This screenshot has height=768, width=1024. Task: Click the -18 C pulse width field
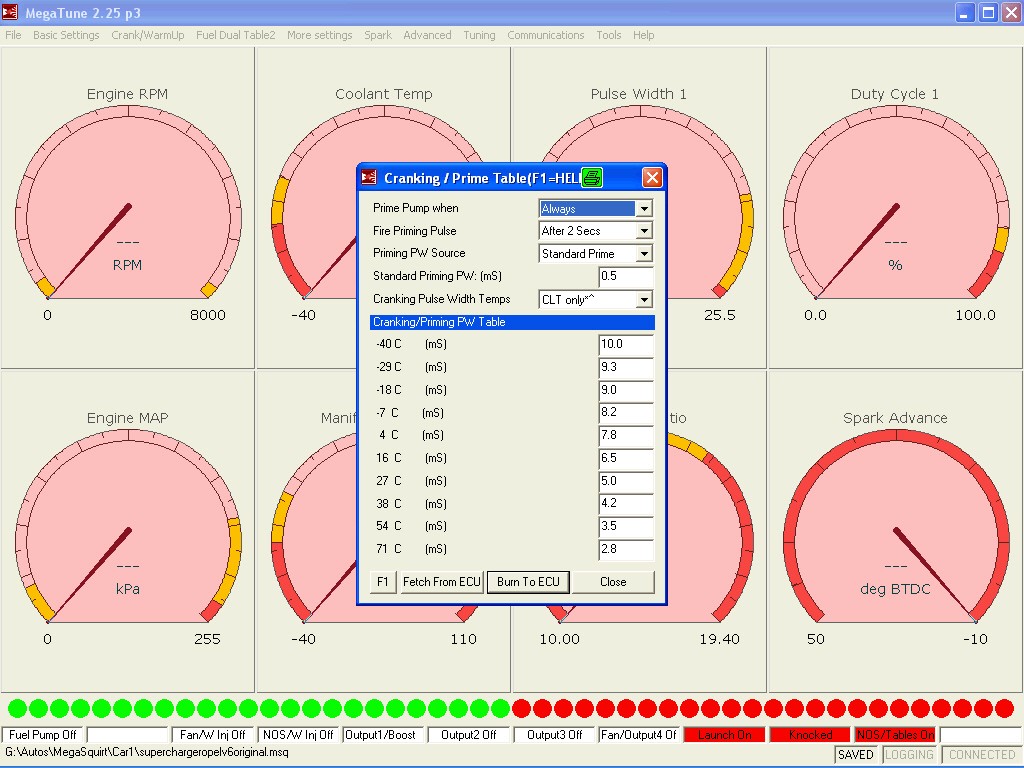(626, 390)
